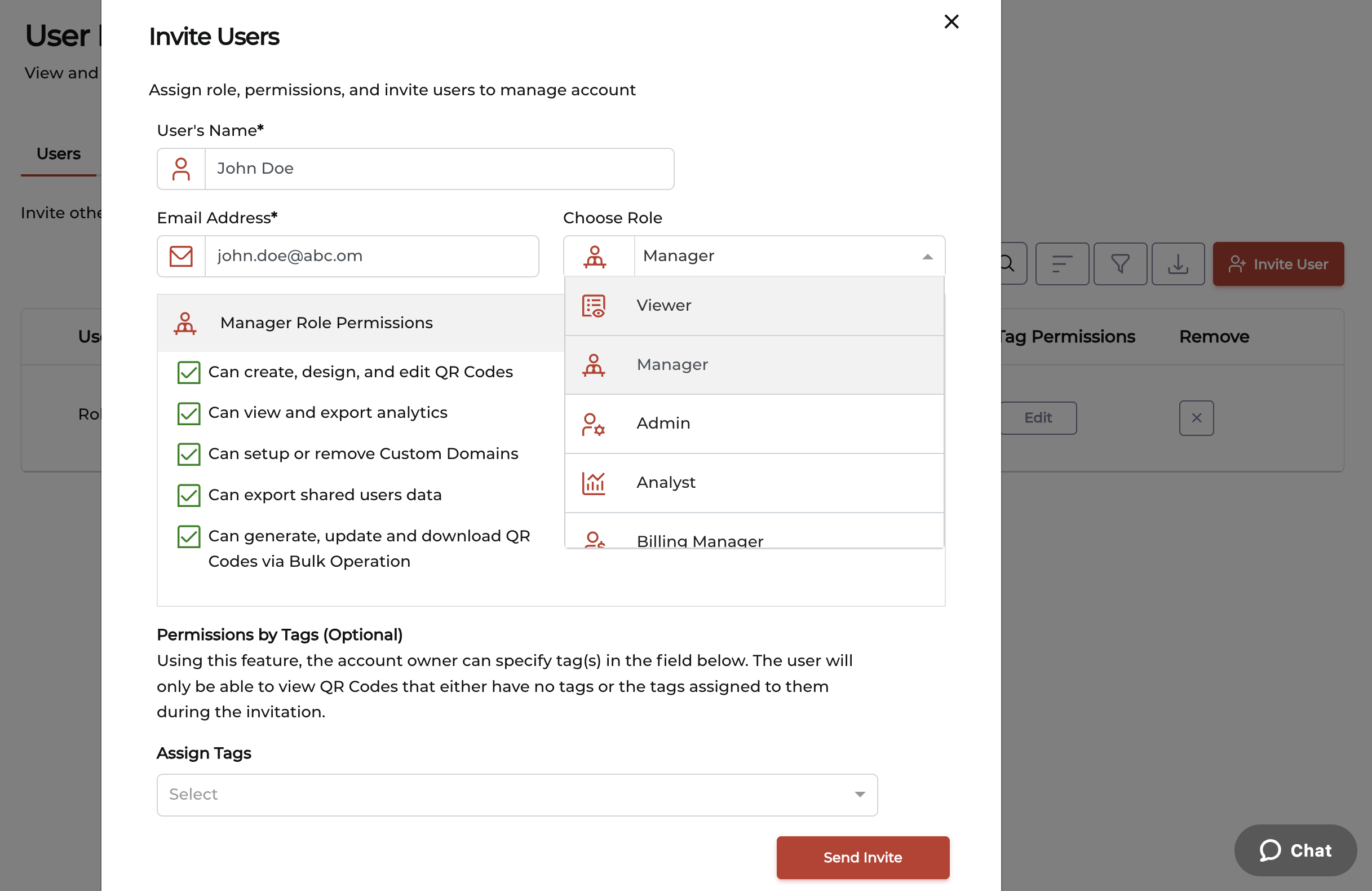Open the Chat widget

(x=1295, y=850)
